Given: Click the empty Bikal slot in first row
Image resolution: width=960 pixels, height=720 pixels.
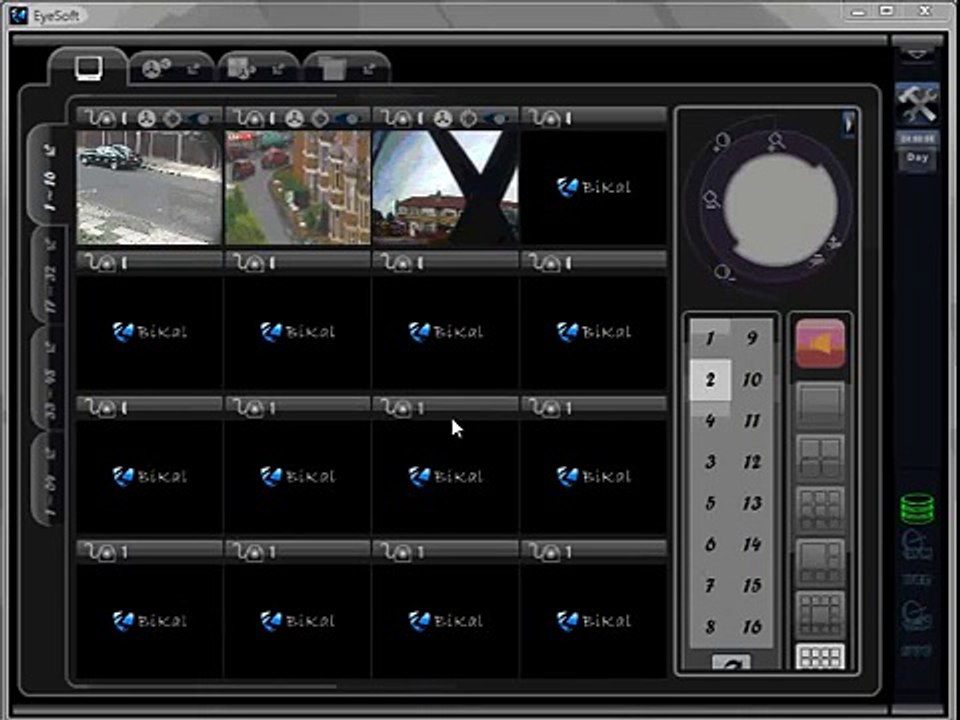Looking at the screenshot, I should [x=594, y=187].
